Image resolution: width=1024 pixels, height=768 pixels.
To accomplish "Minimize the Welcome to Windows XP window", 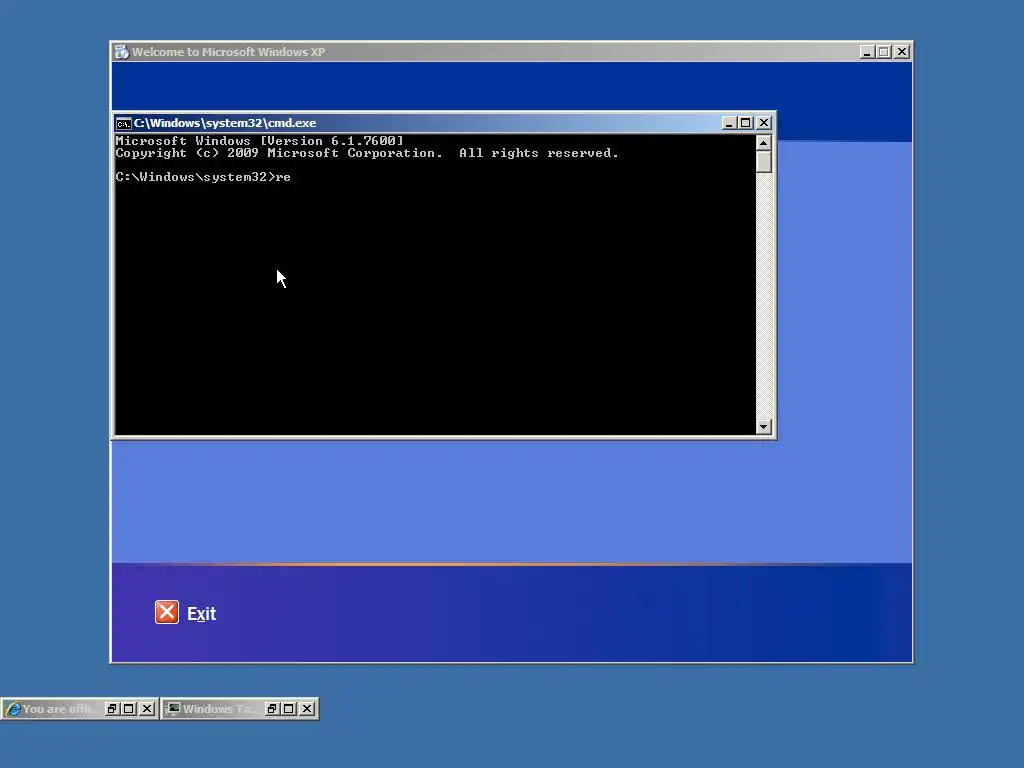I will tap(867, 52).
